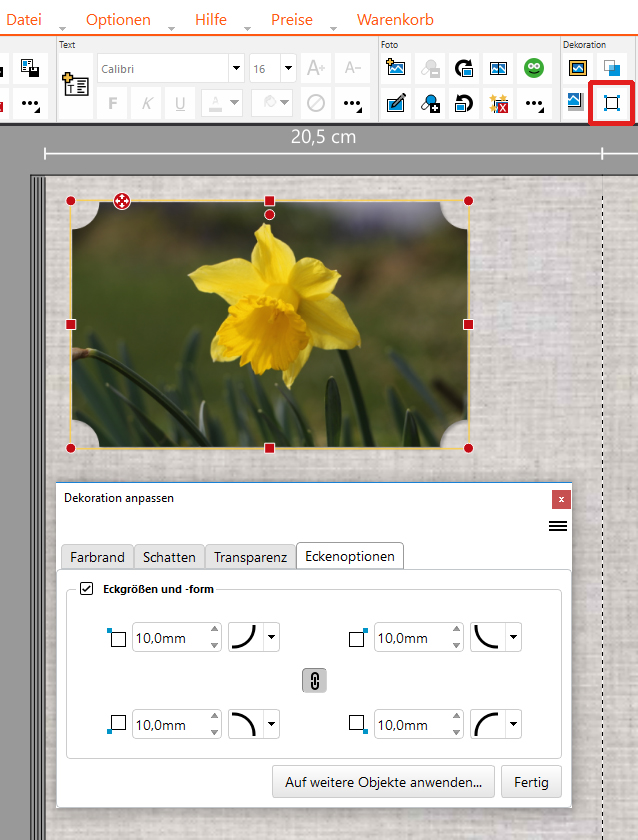Open the red-highlighted frame decoration tool
Viewport: 638px width, 840px height.
pyautogui.click(x=610, y=103)
